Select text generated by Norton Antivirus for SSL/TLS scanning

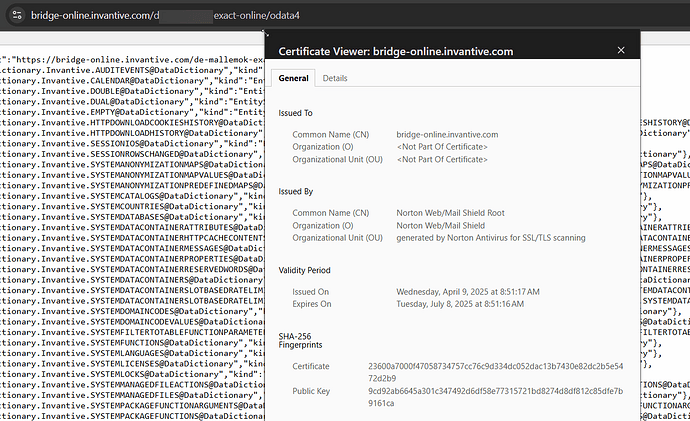coord(491,238)
